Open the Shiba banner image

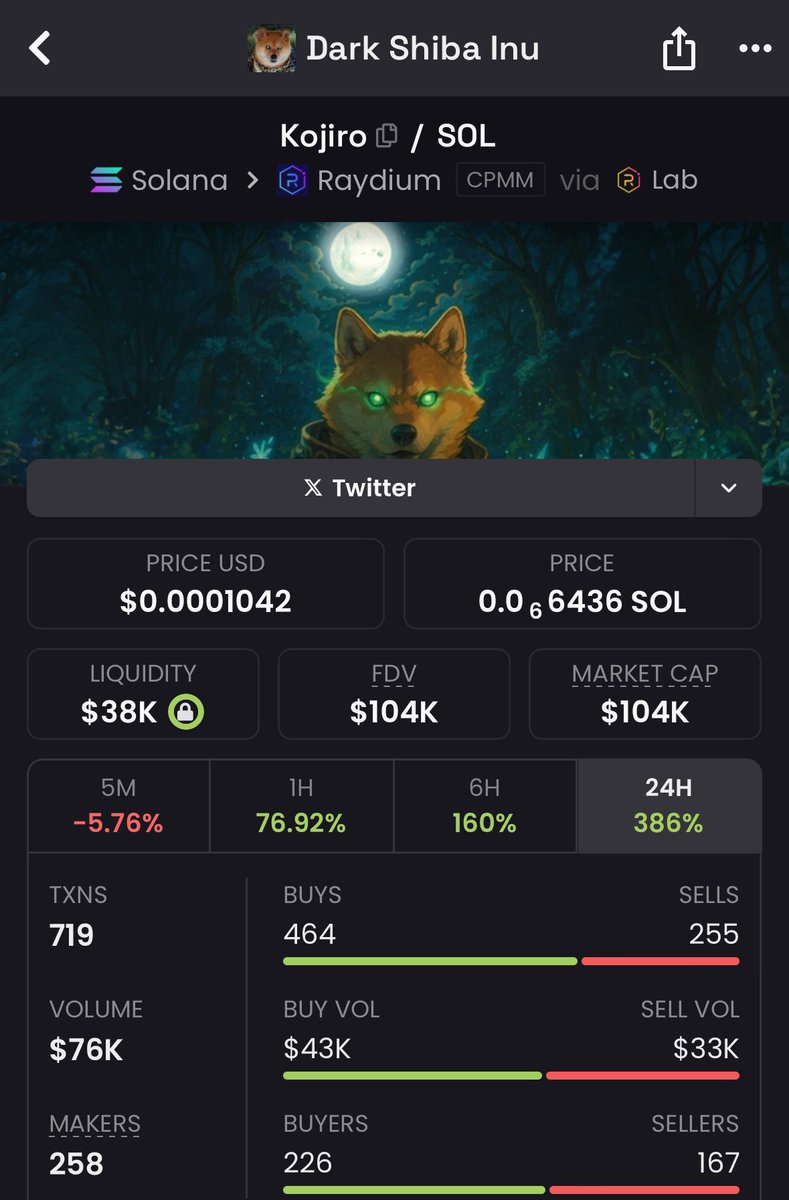click(394, 340)
